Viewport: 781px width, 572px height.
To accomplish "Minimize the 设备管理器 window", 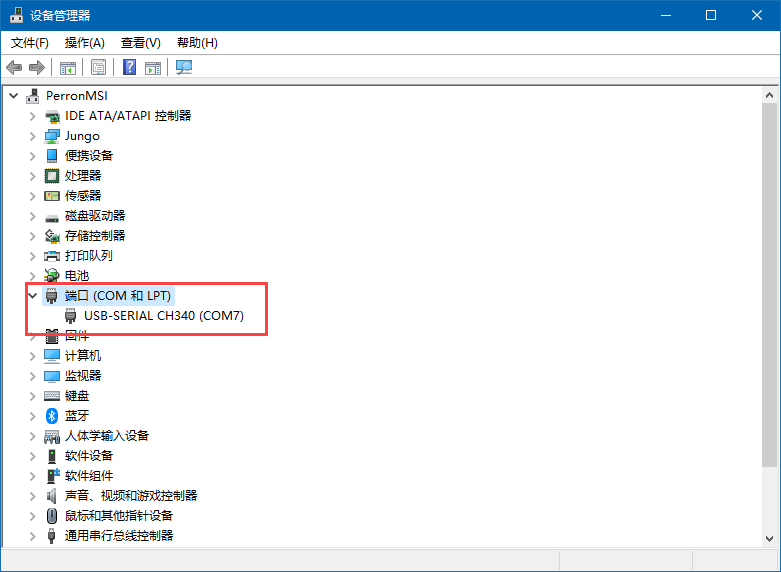I will click(x=666, y=15).
